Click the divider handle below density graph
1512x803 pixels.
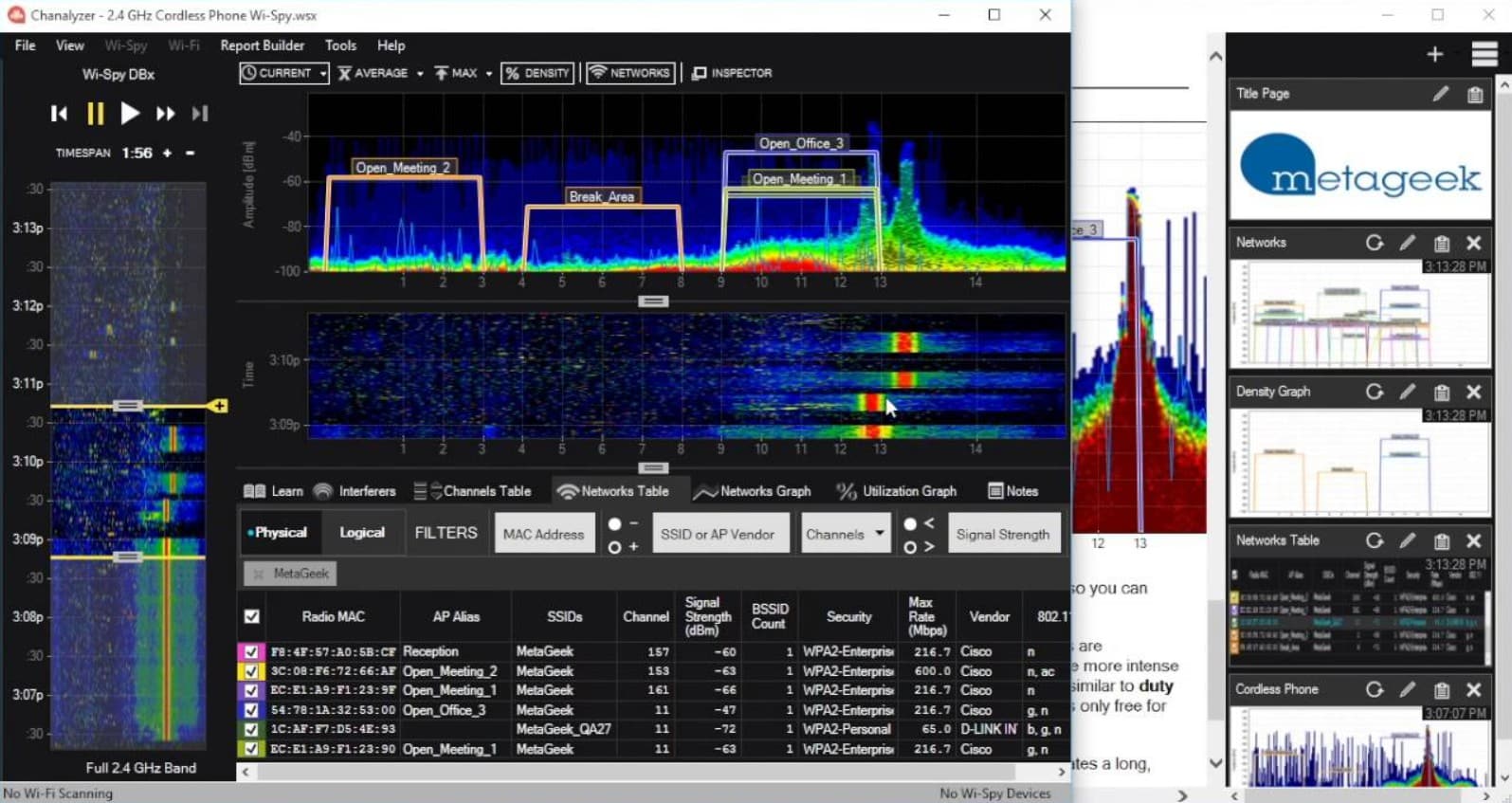tap(652, 301)
